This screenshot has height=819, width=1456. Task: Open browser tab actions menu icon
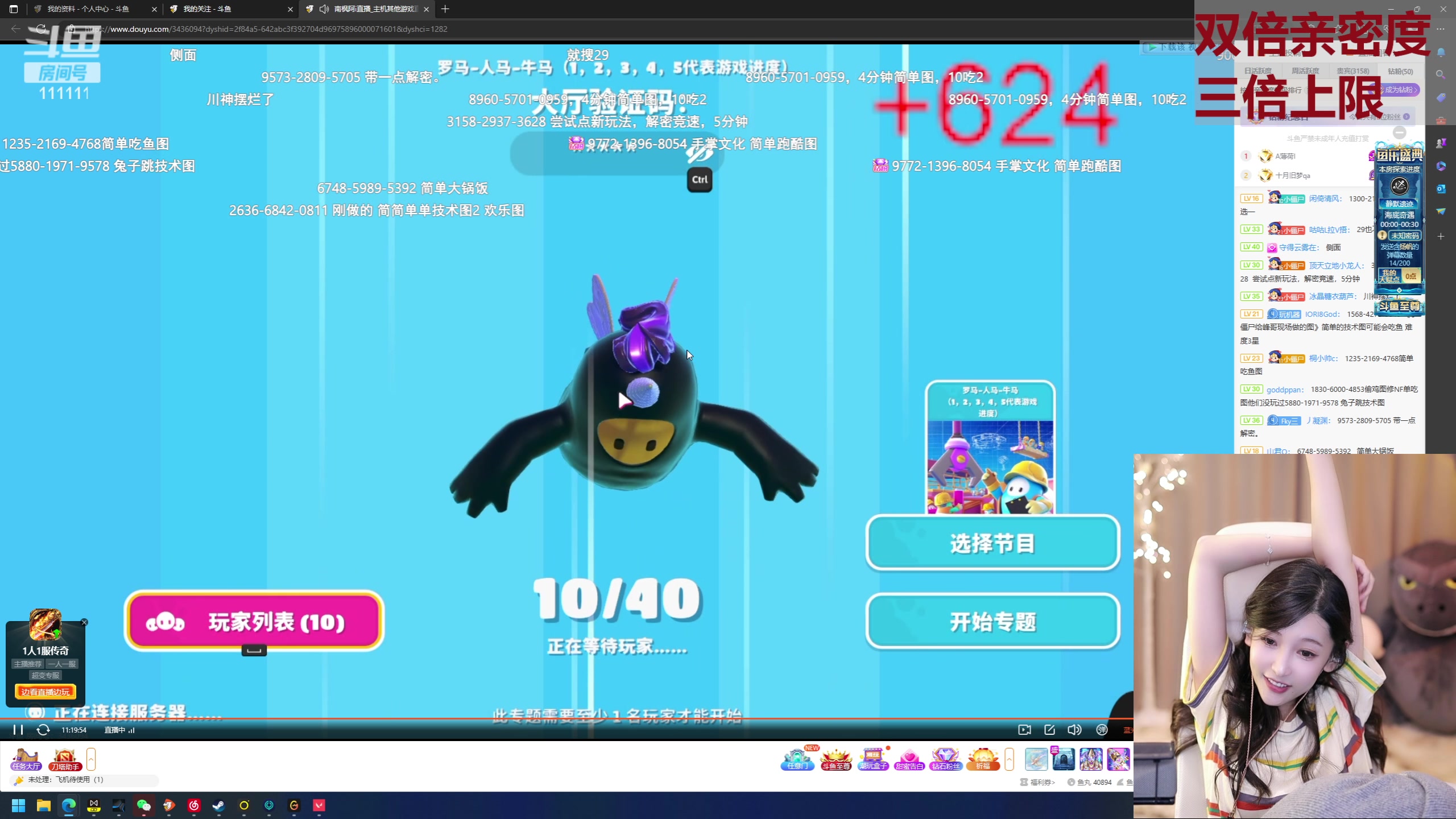click(14, 9)
